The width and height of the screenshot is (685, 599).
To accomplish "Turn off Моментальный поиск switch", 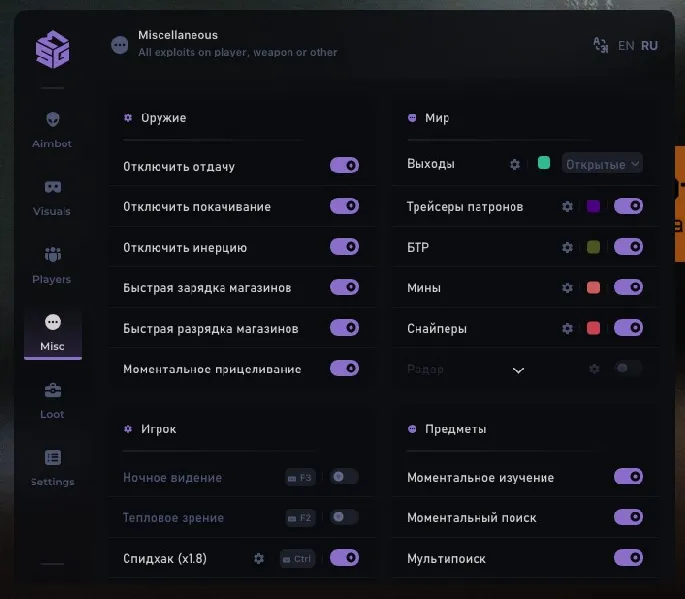I will (x=628, y=517).
